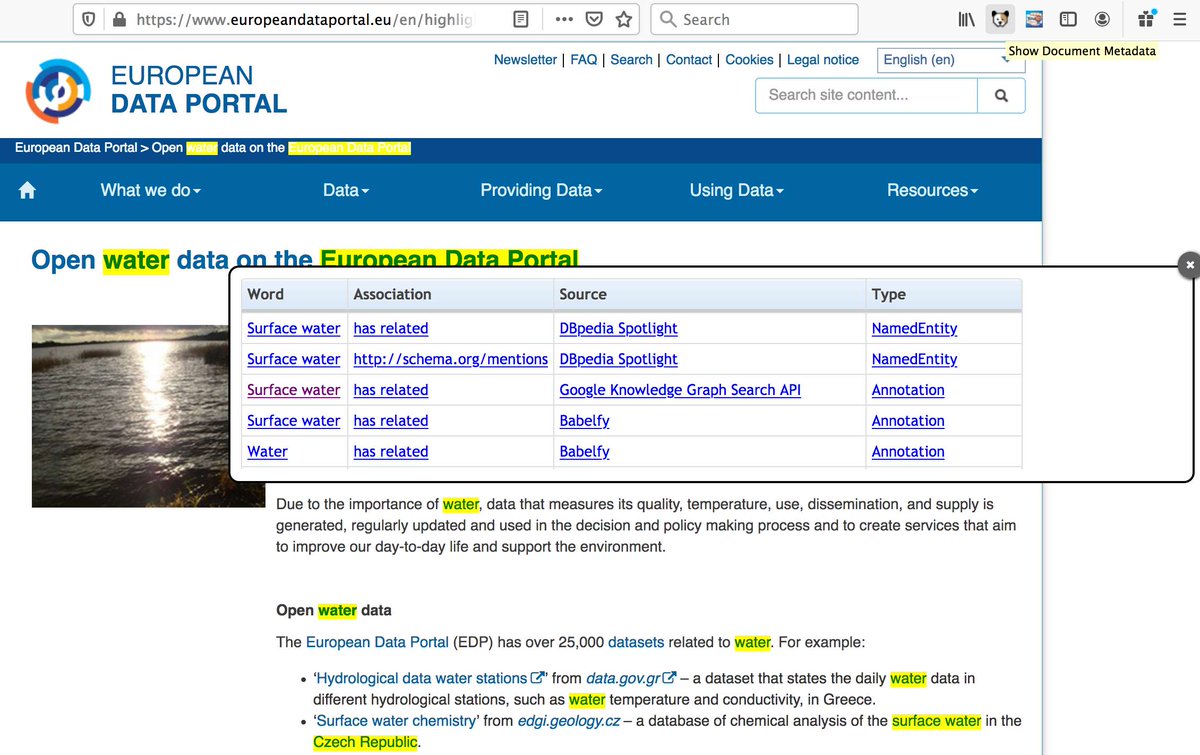Click NamedEntity in the first row
Viewport: 1200px width, 755px height.
pyautogui.click(x=915, y=328)
